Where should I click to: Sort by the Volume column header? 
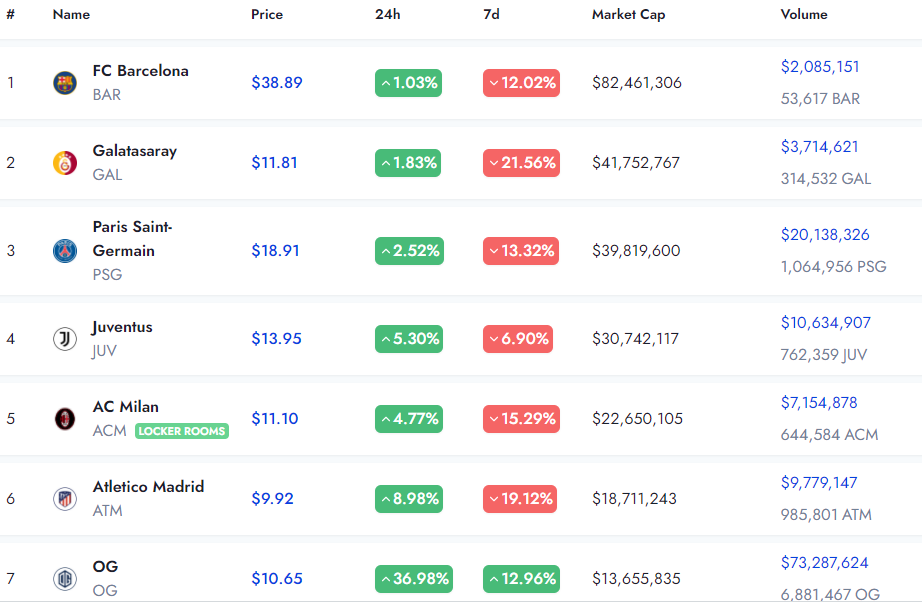tap(804, 15)
